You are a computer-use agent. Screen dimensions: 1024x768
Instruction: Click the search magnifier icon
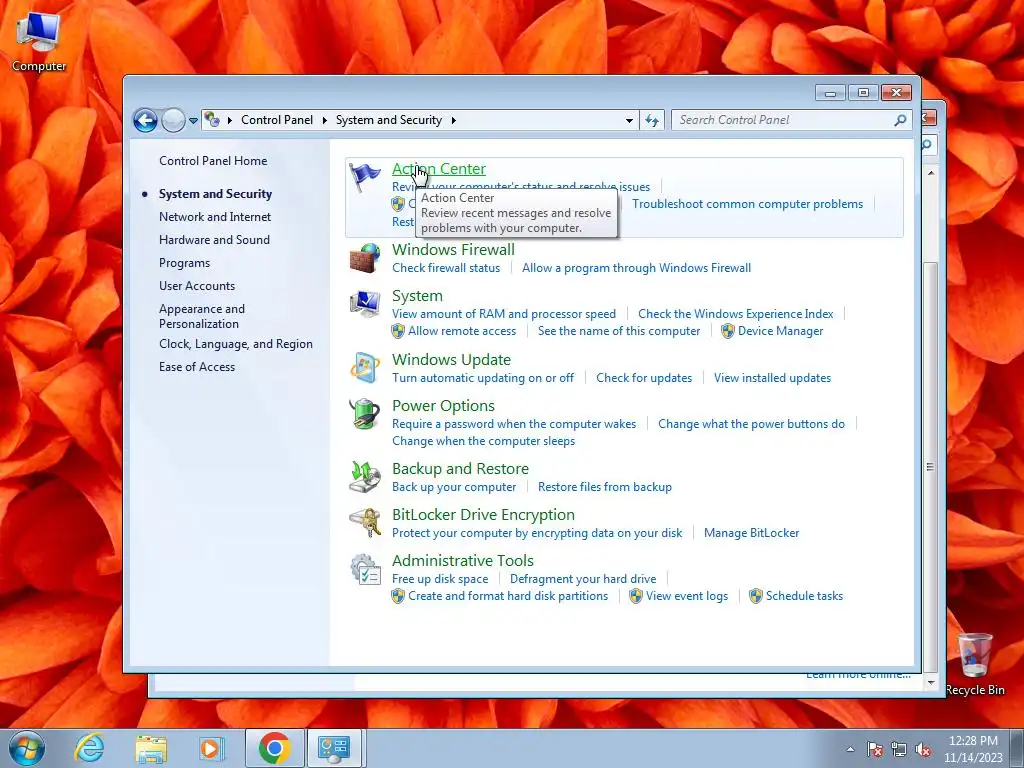[900, 120]
